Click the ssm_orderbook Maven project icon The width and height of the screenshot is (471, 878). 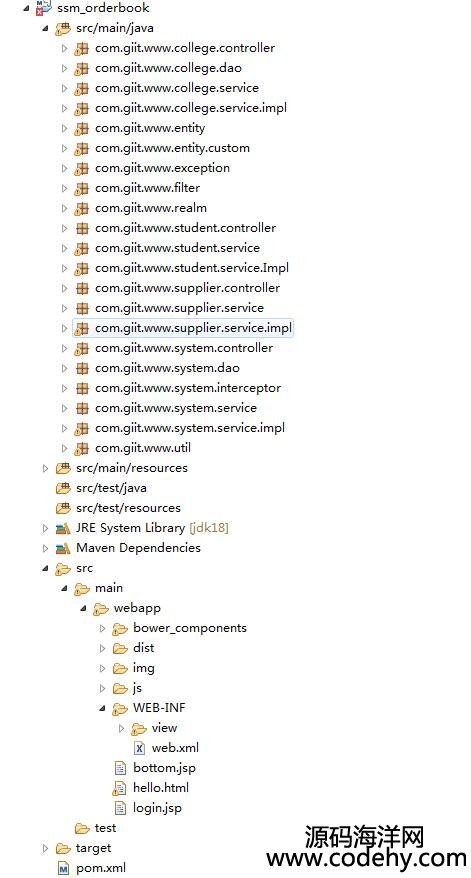pyautogui.click(x=44, y=7)
